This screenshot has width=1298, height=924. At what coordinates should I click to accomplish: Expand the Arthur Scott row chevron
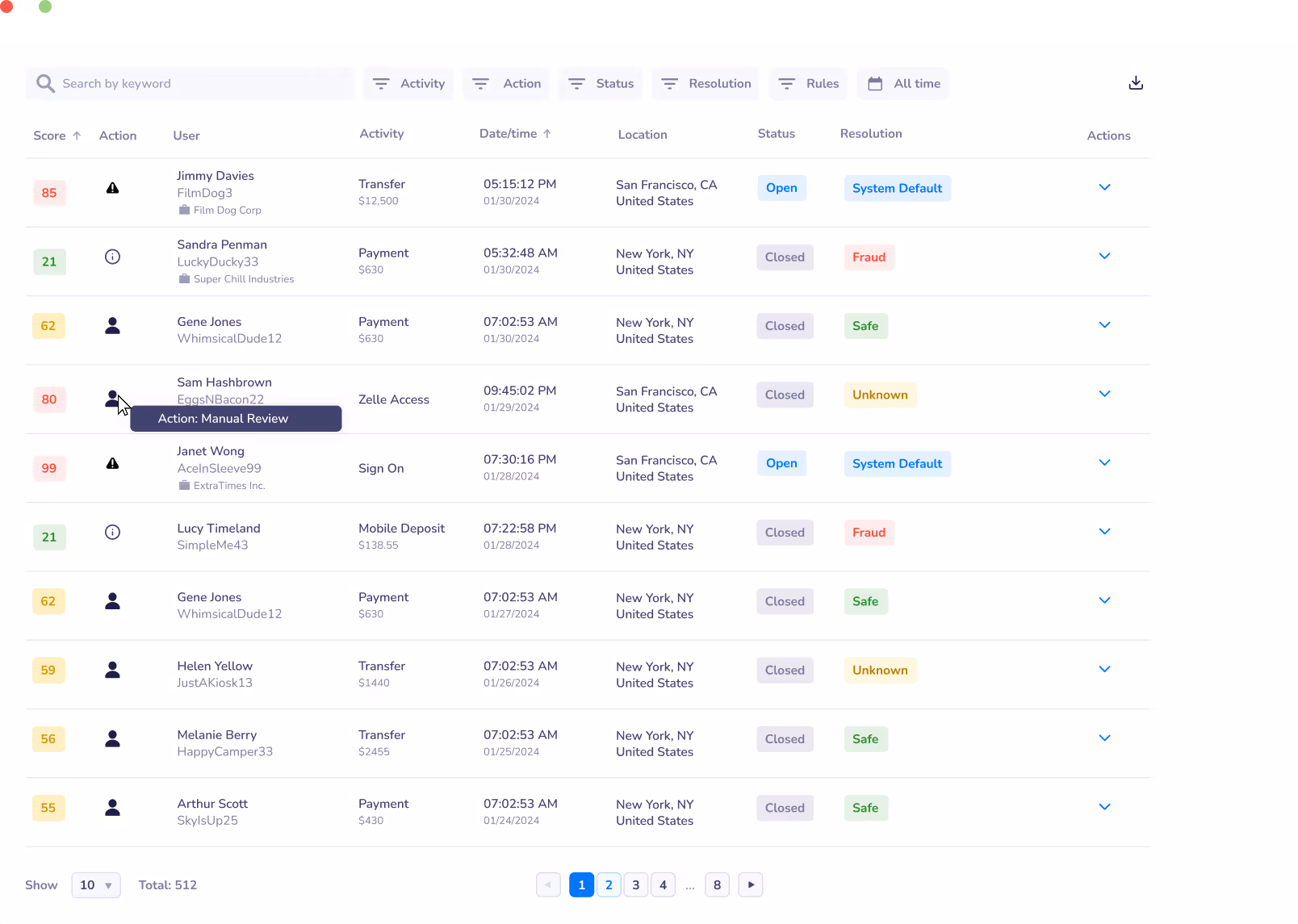coord(1104,806)
